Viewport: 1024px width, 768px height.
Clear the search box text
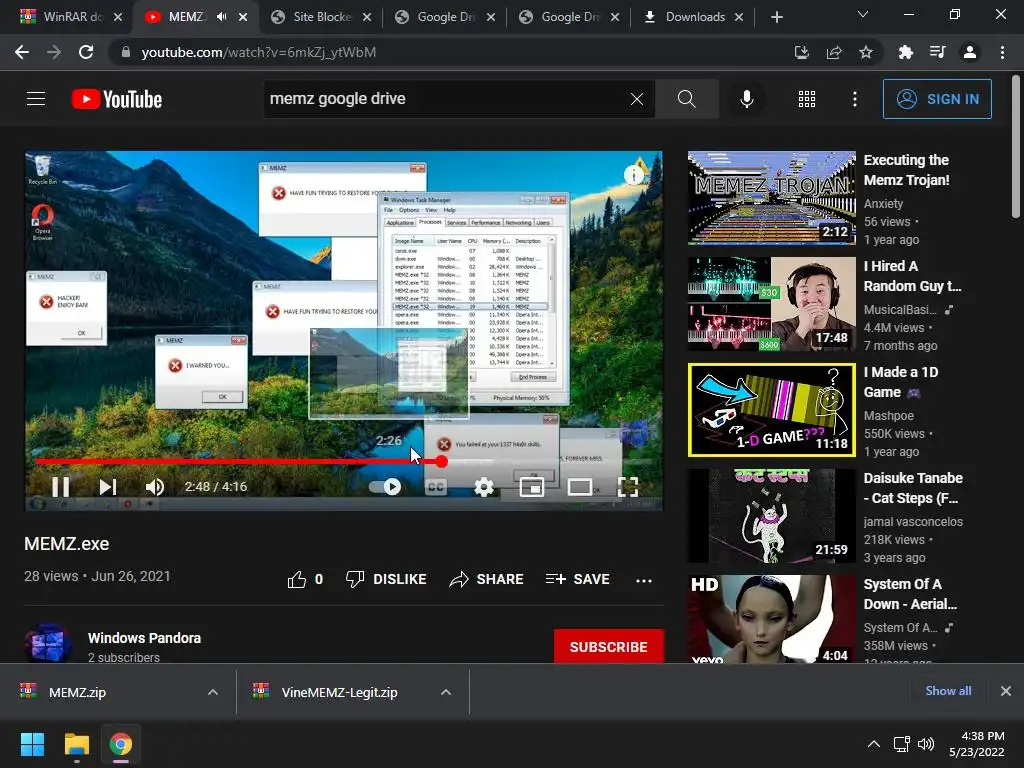click(x=637, y=99)
